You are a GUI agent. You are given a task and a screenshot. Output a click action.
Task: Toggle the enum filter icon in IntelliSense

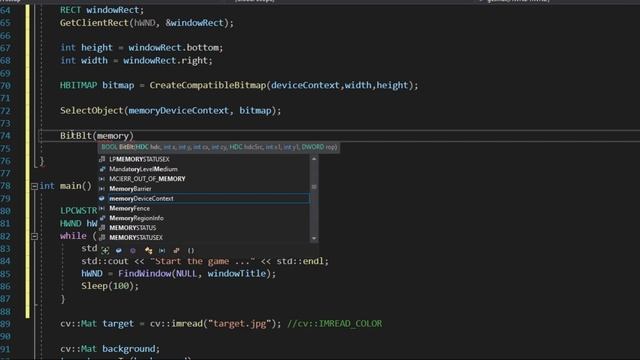tap(176, 250)
